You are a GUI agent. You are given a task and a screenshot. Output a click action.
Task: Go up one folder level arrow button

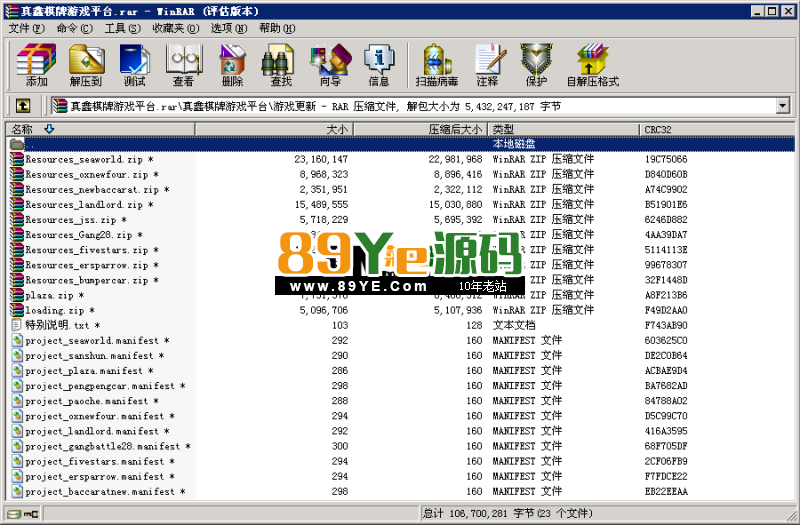(22, 106)
